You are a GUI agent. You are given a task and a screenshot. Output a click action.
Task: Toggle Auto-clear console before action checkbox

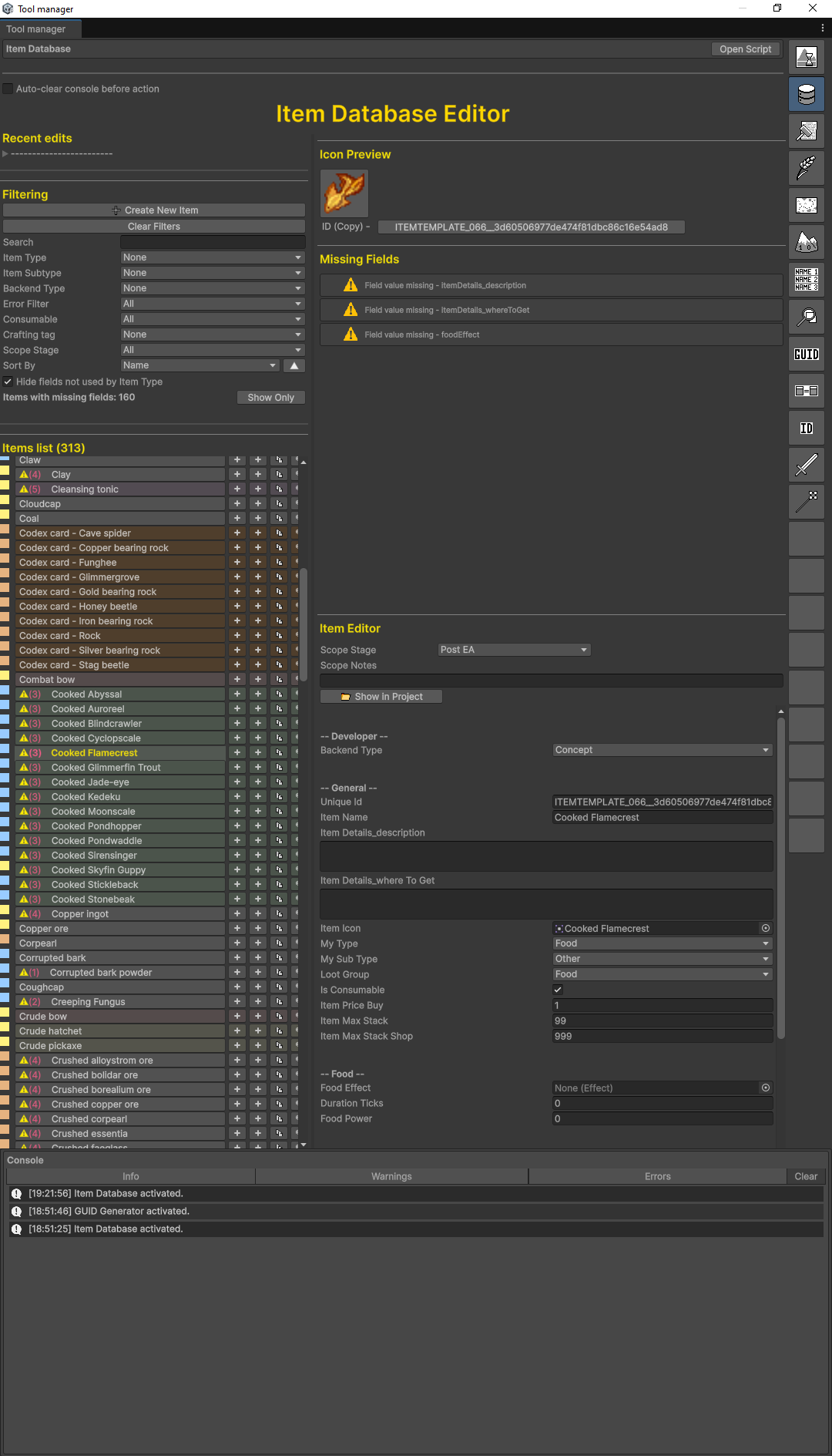[8, 89]
